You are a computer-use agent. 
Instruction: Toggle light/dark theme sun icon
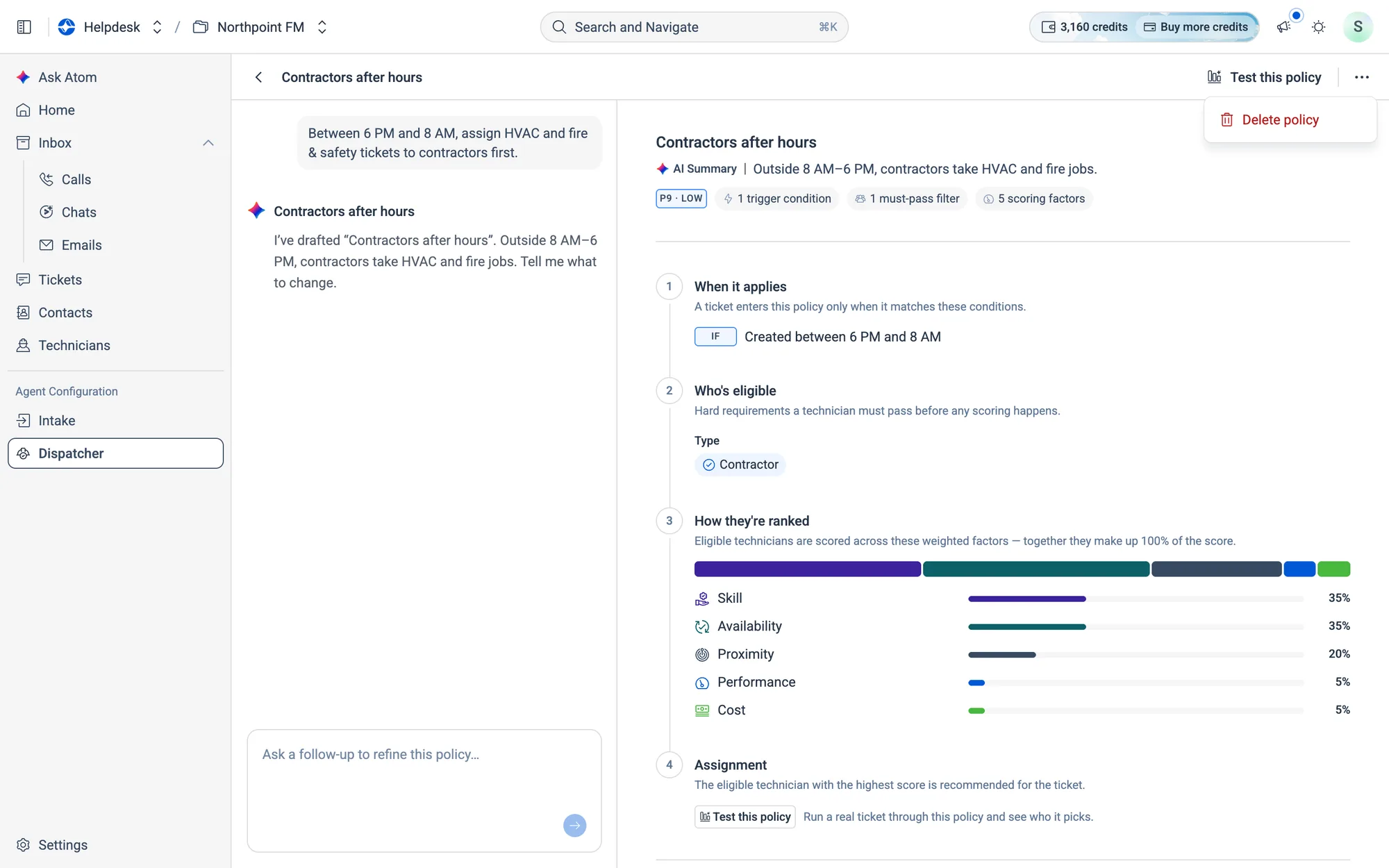(x=1318, y=27)
